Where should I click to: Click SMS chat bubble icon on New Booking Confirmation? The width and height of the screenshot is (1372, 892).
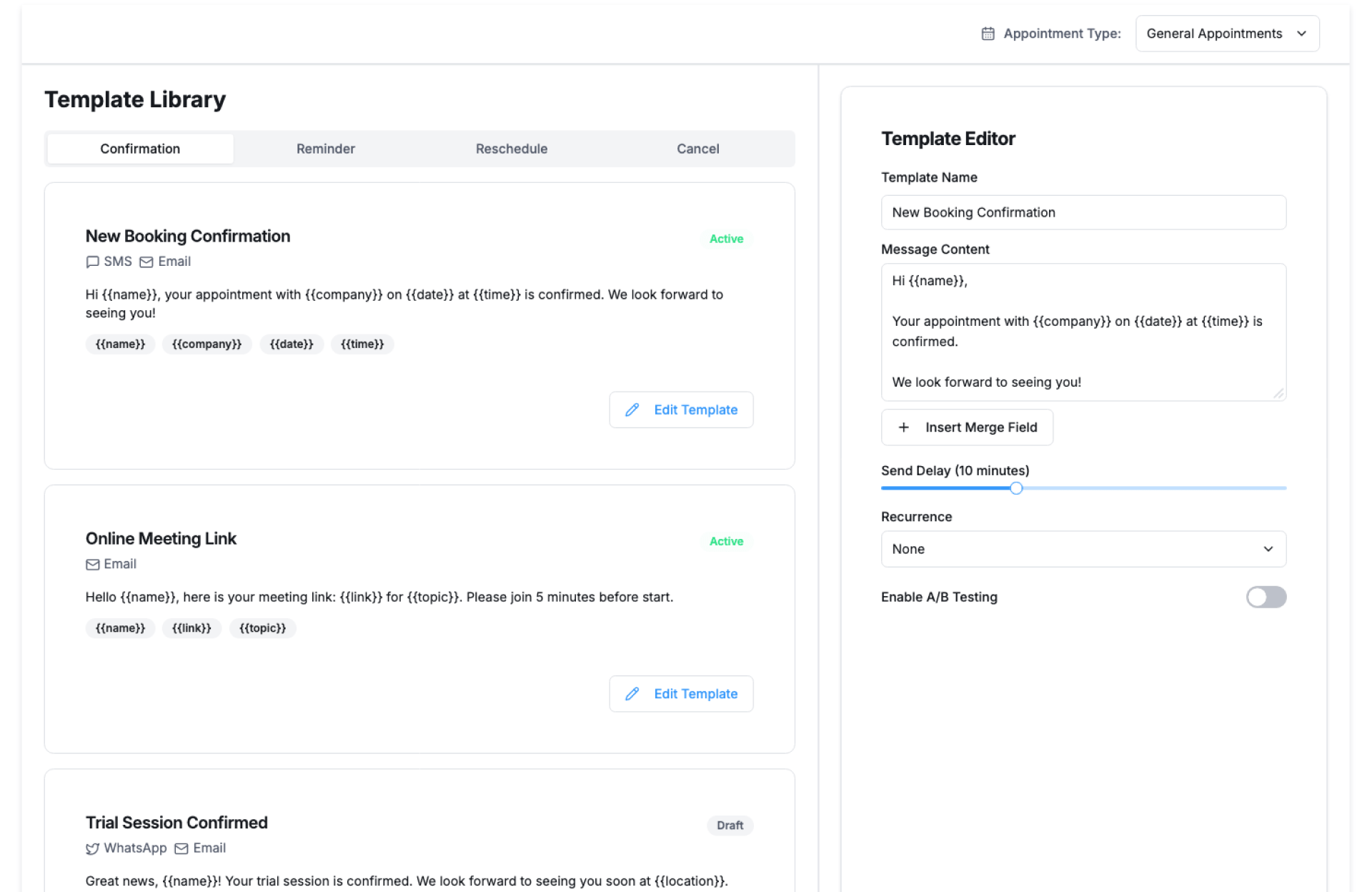(x=92, y=262)
